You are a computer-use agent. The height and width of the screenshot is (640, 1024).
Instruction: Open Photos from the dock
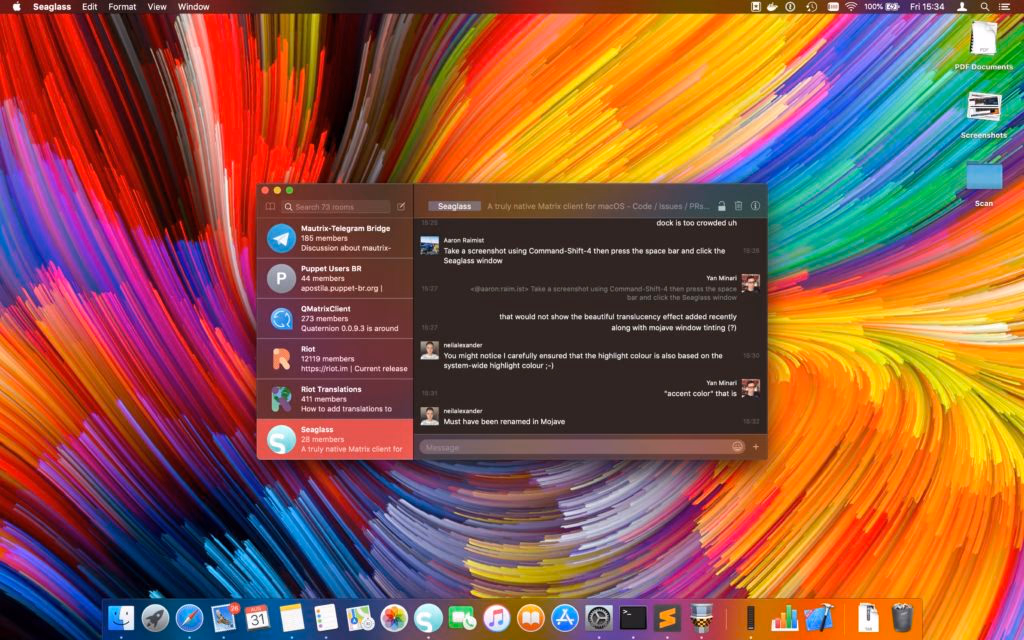pyautogui.click(x=394, y=617)
